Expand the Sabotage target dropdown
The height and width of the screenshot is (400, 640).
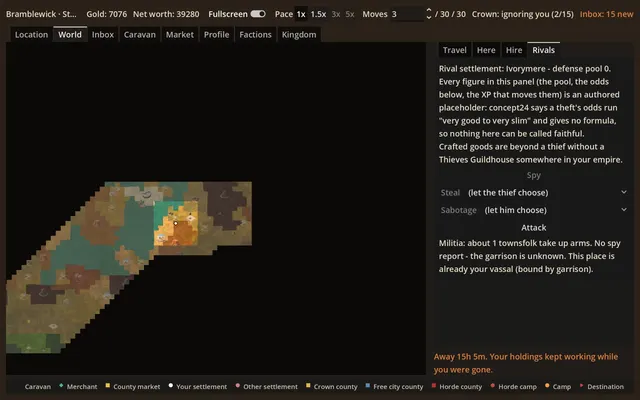[533, 210]
